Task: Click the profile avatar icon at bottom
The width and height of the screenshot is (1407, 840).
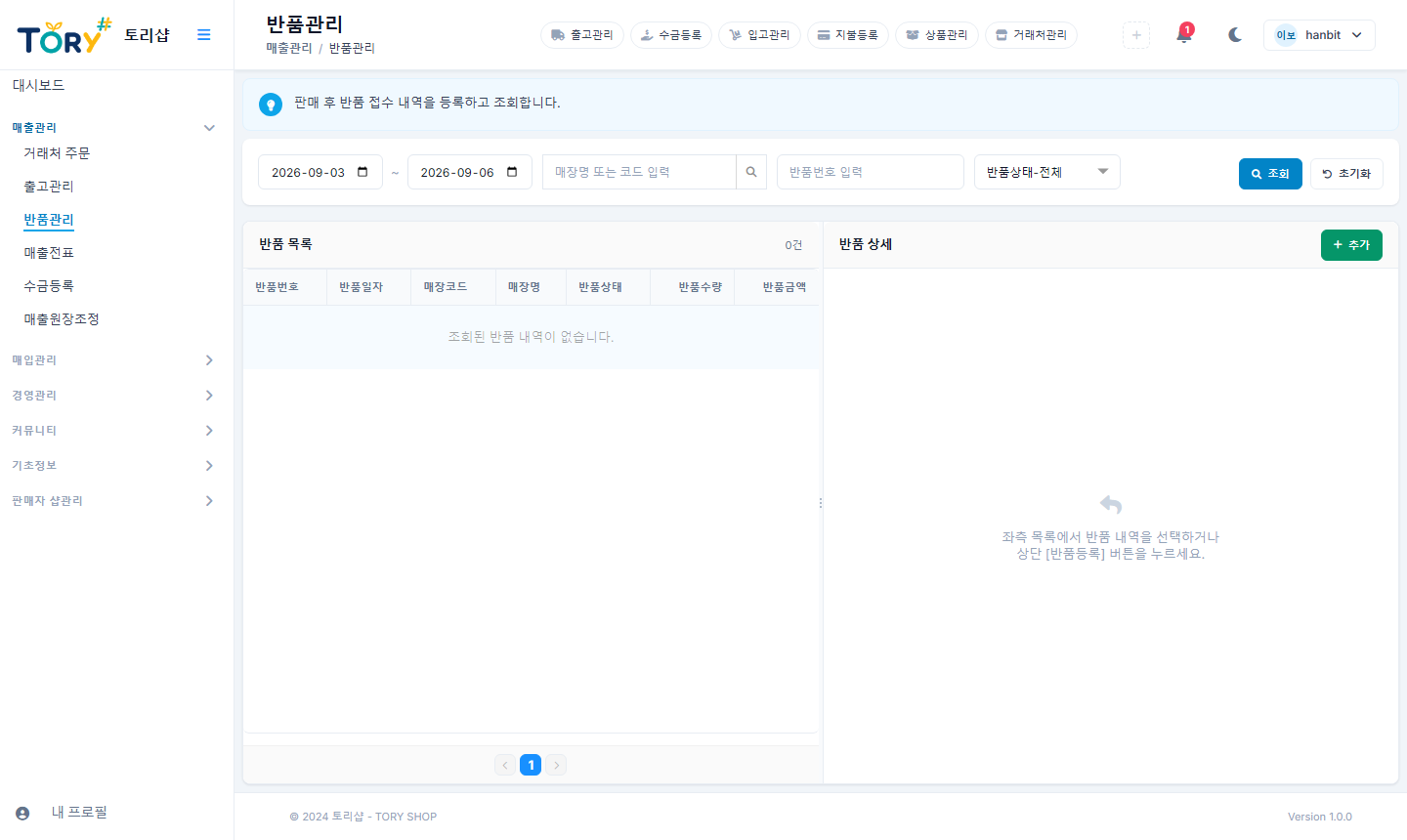Action: click(x=22, y=813)
